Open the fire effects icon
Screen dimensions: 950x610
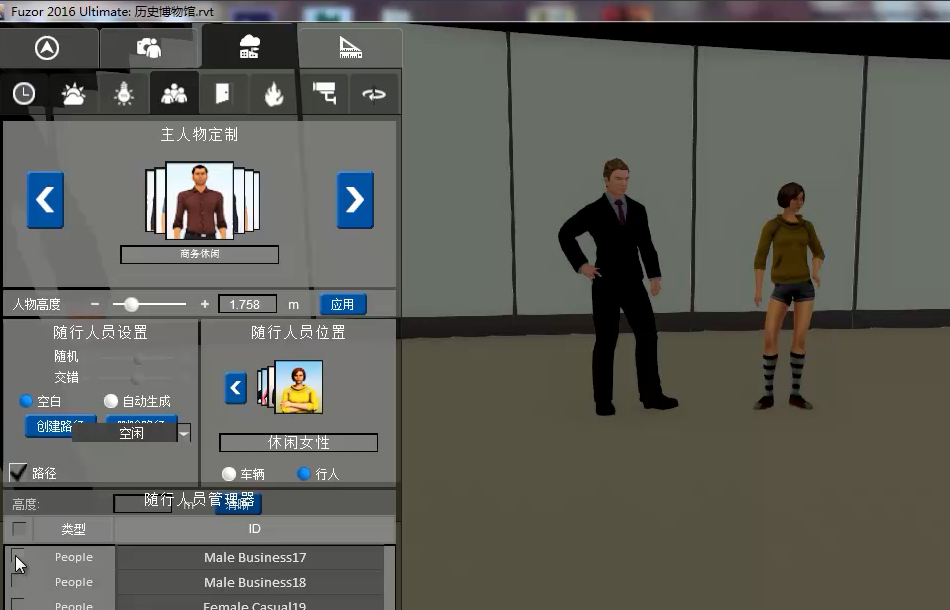[273, 94]
